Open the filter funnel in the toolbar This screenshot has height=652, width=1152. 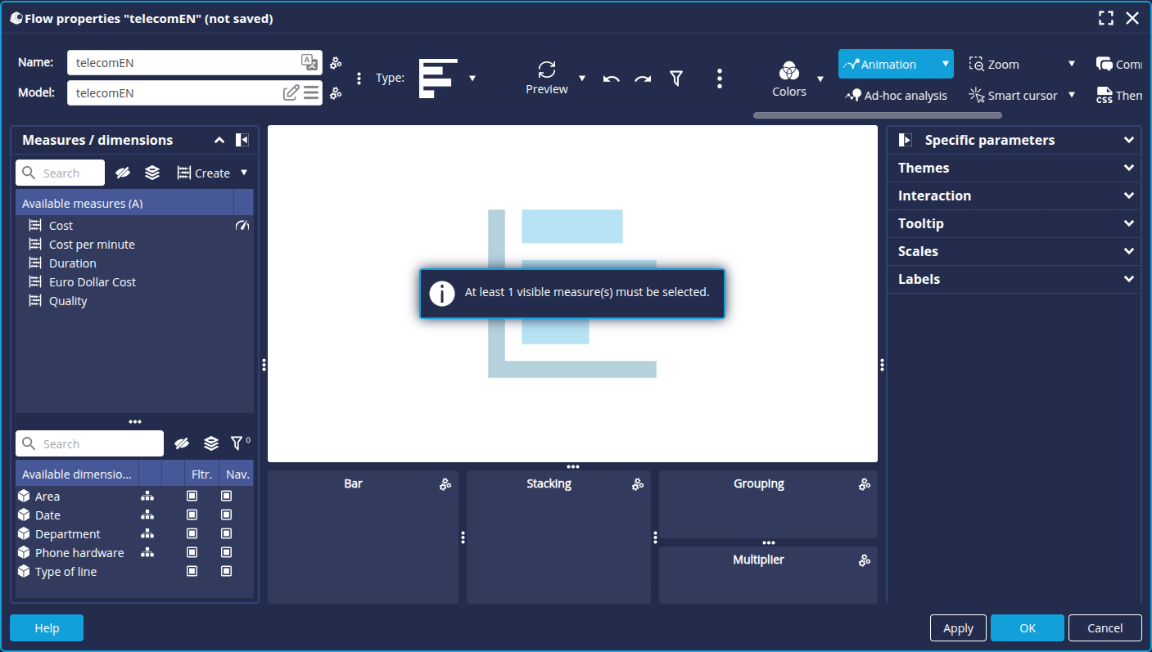point(676,78)
